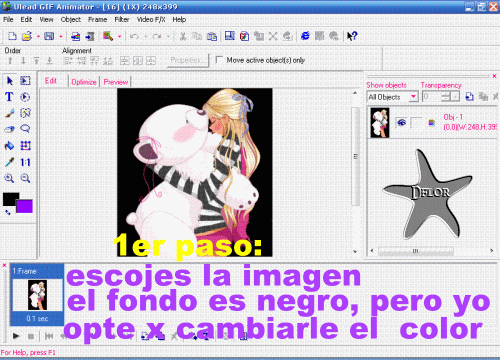Click the Save floppy disk icon

point(49,36)
